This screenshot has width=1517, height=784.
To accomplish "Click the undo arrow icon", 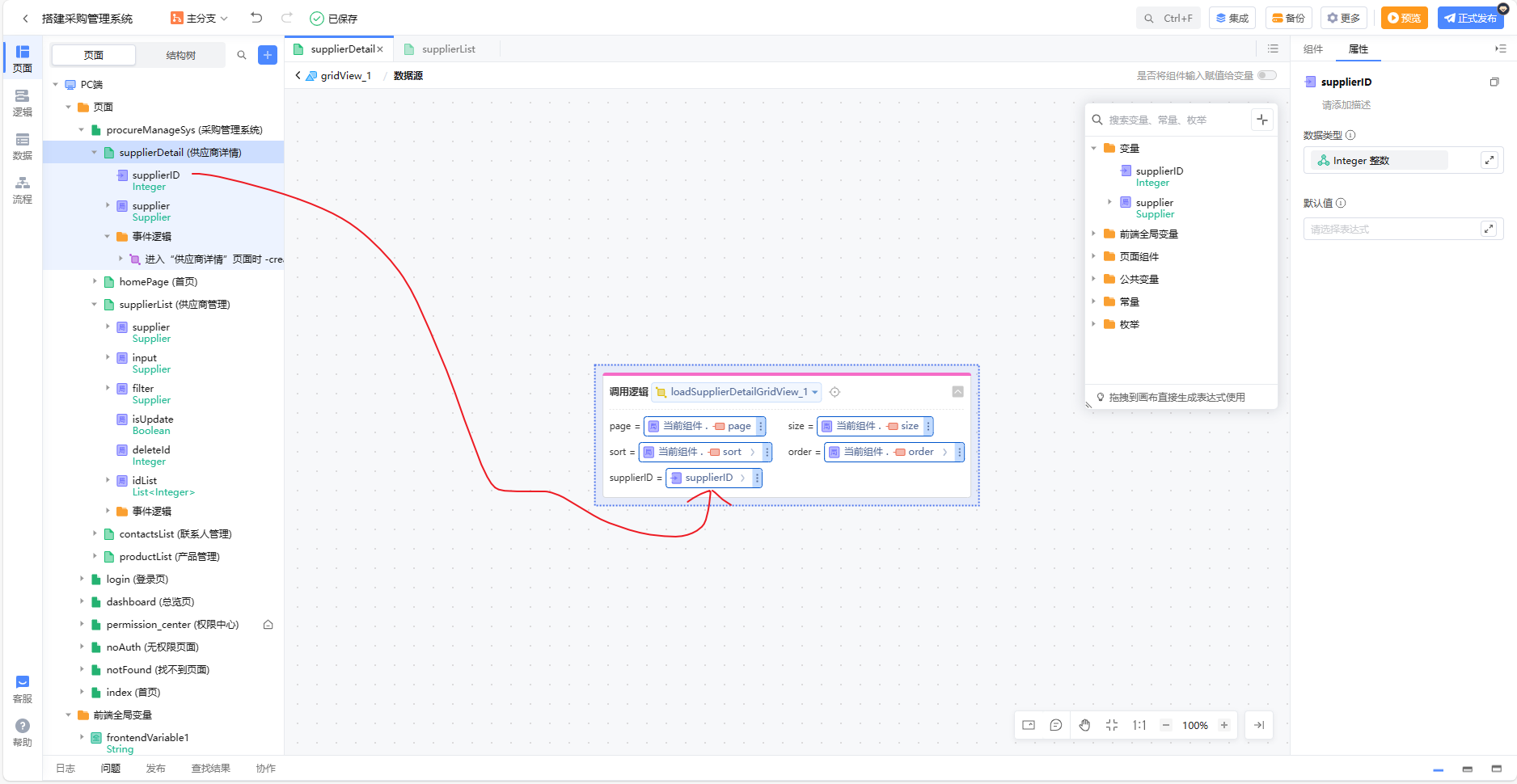I will pyautogui.click(x=256, y=18).
